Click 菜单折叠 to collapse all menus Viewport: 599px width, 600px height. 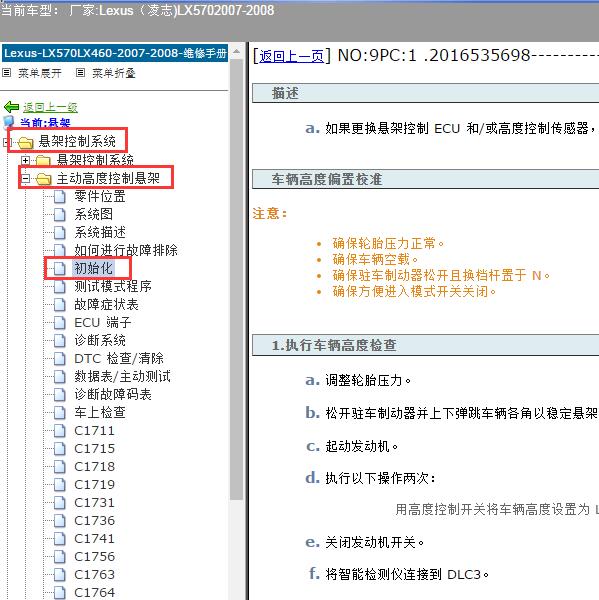(x=114, y=73)
